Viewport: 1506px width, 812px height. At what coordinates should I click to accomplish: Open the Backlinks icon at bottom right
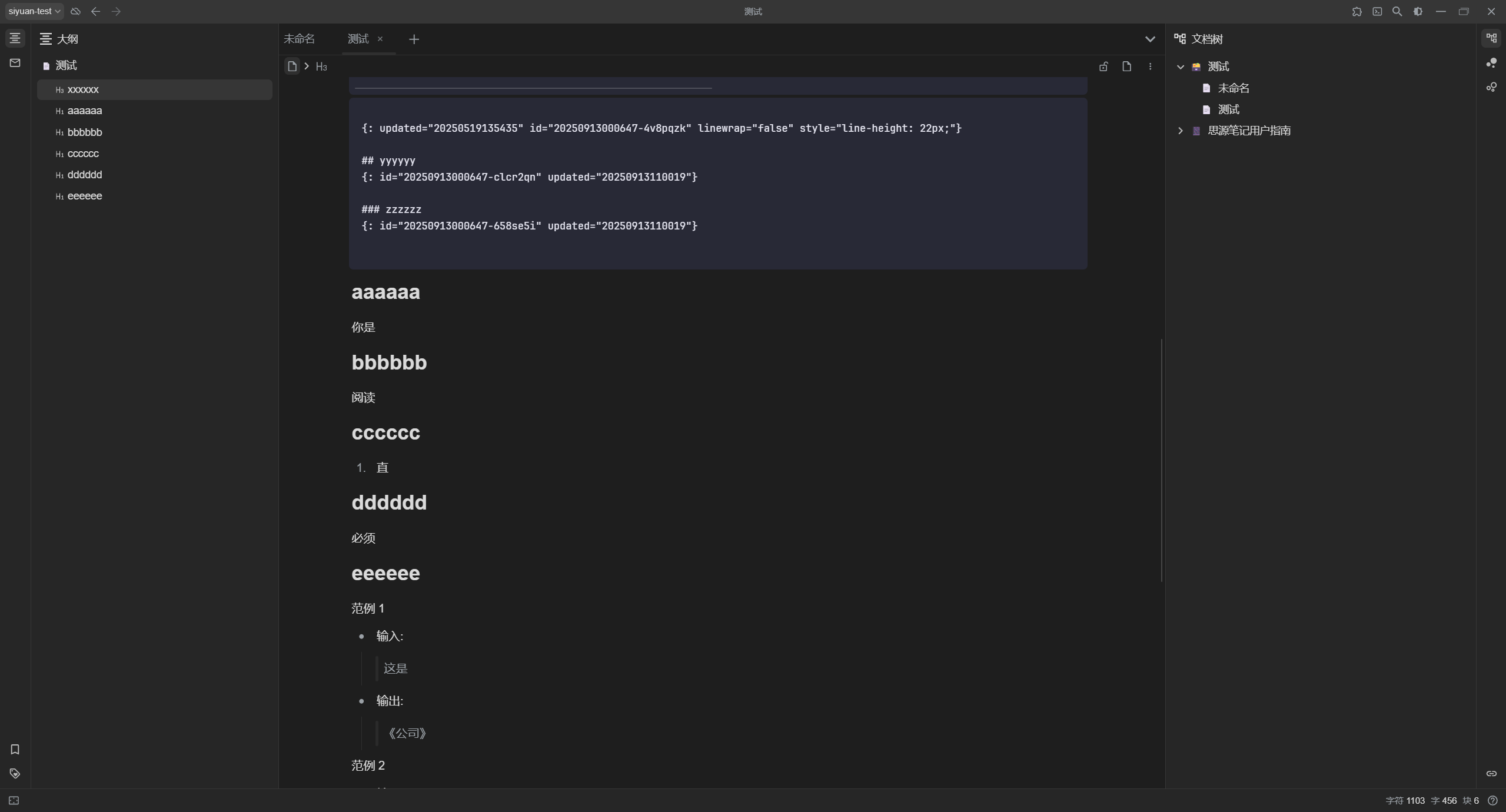pyautogui.click(x=1491, y=773)
